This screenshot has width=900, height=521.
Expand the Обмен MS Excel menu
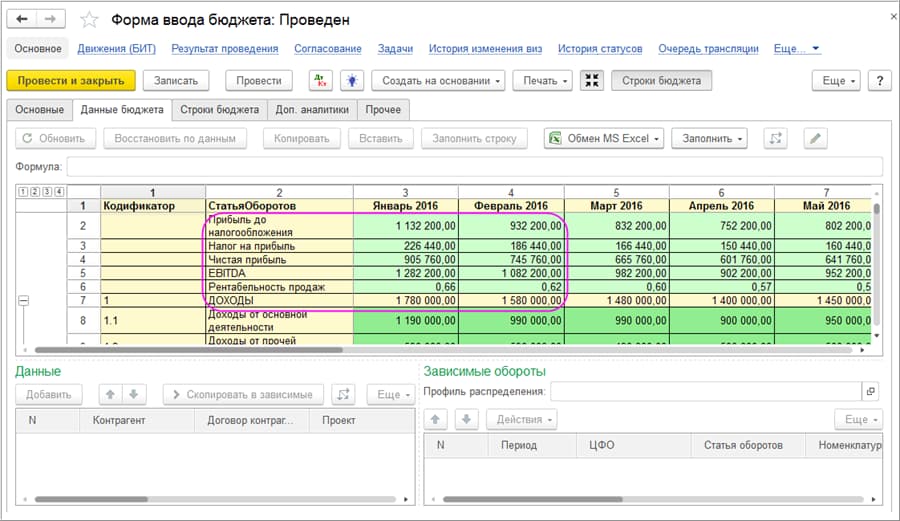click(x=604, y=138)
